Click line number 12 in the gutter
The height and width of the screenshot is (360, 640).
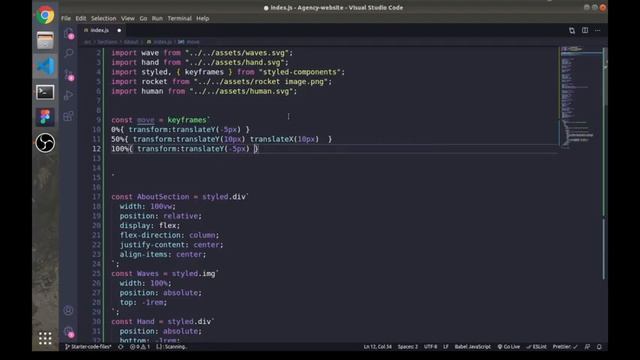96,149
